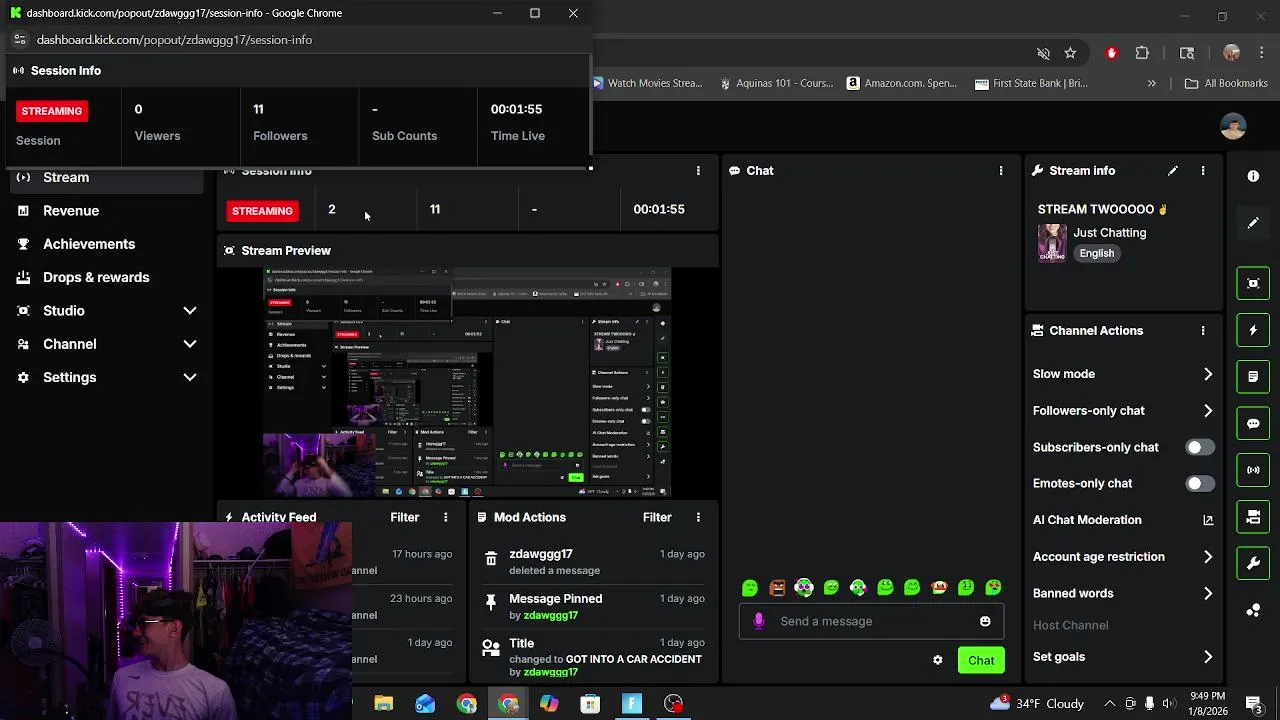Expand Followers-only chat options
This screenshot has height=720, width=1280.
coord(1208,411)
